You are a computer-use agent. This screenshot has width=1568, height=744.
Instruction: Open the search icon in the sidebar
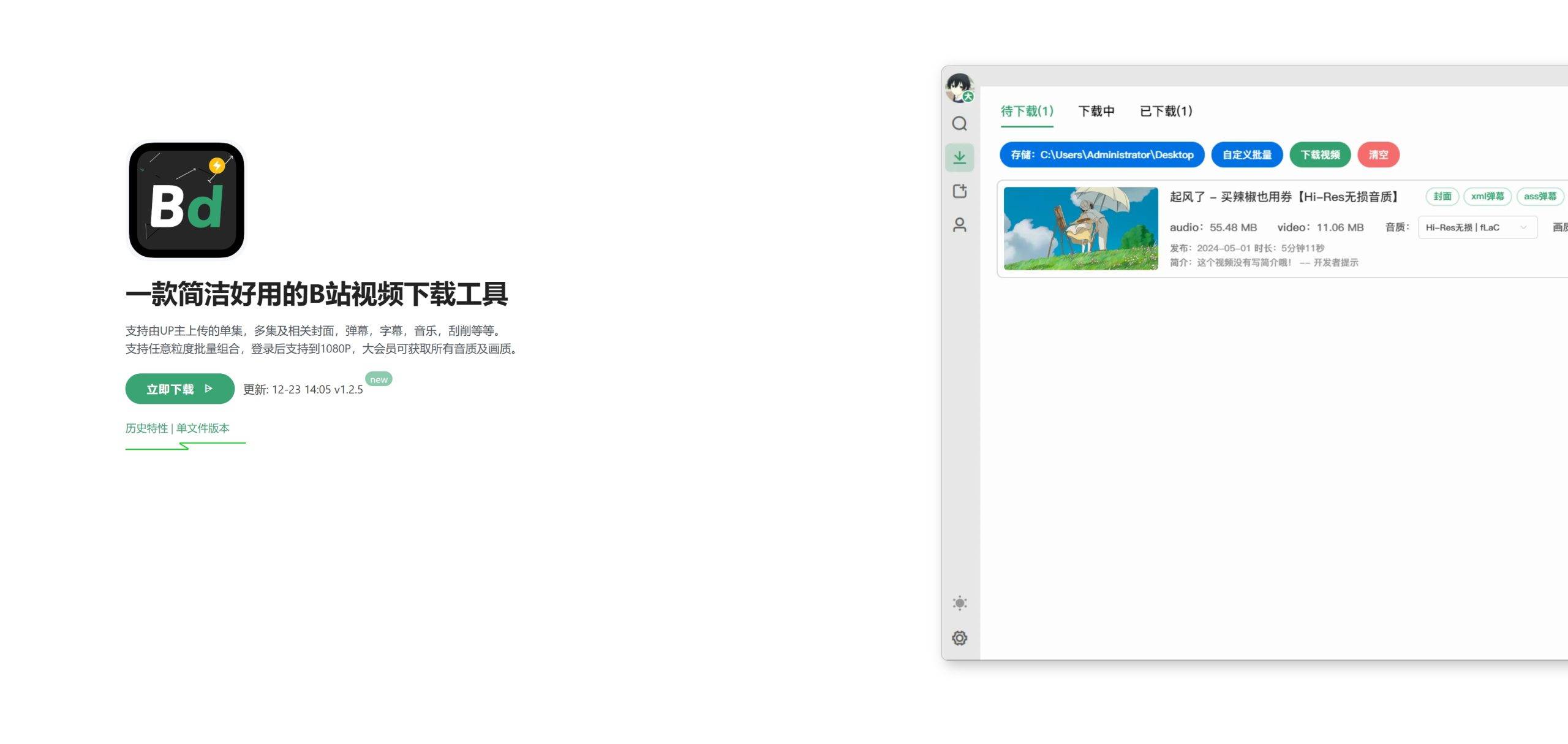click(x=960, y=124)
